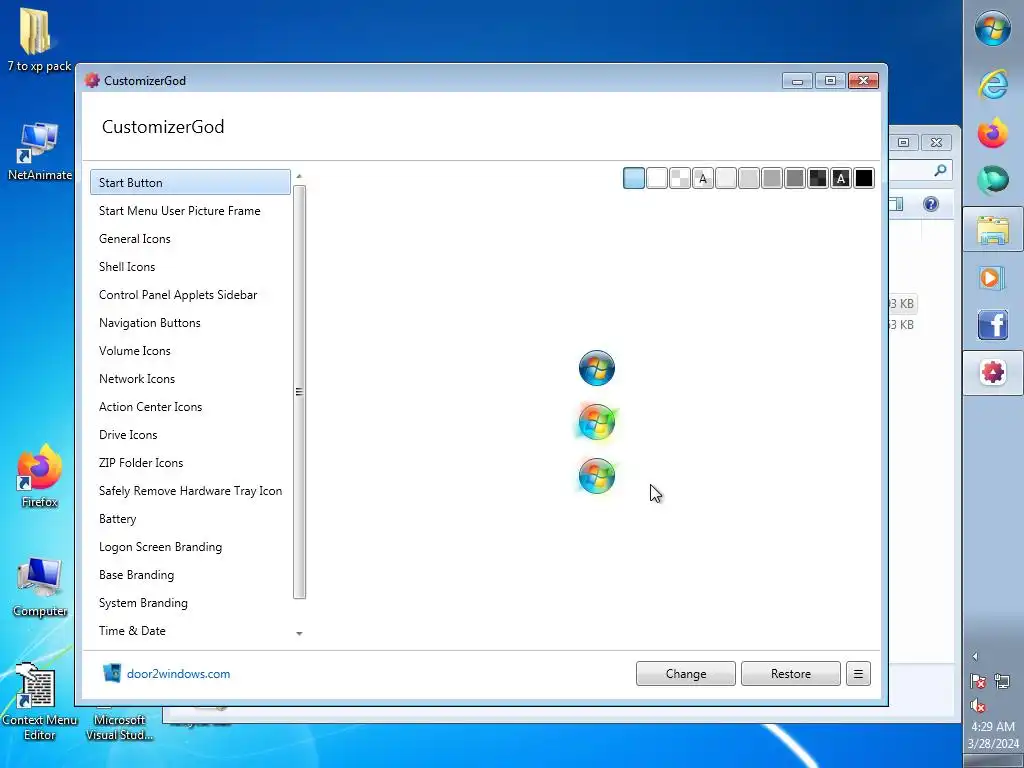Launch Firefox from the taskbar
Viewport: 1024px width, 768px height.
[993, 133]
